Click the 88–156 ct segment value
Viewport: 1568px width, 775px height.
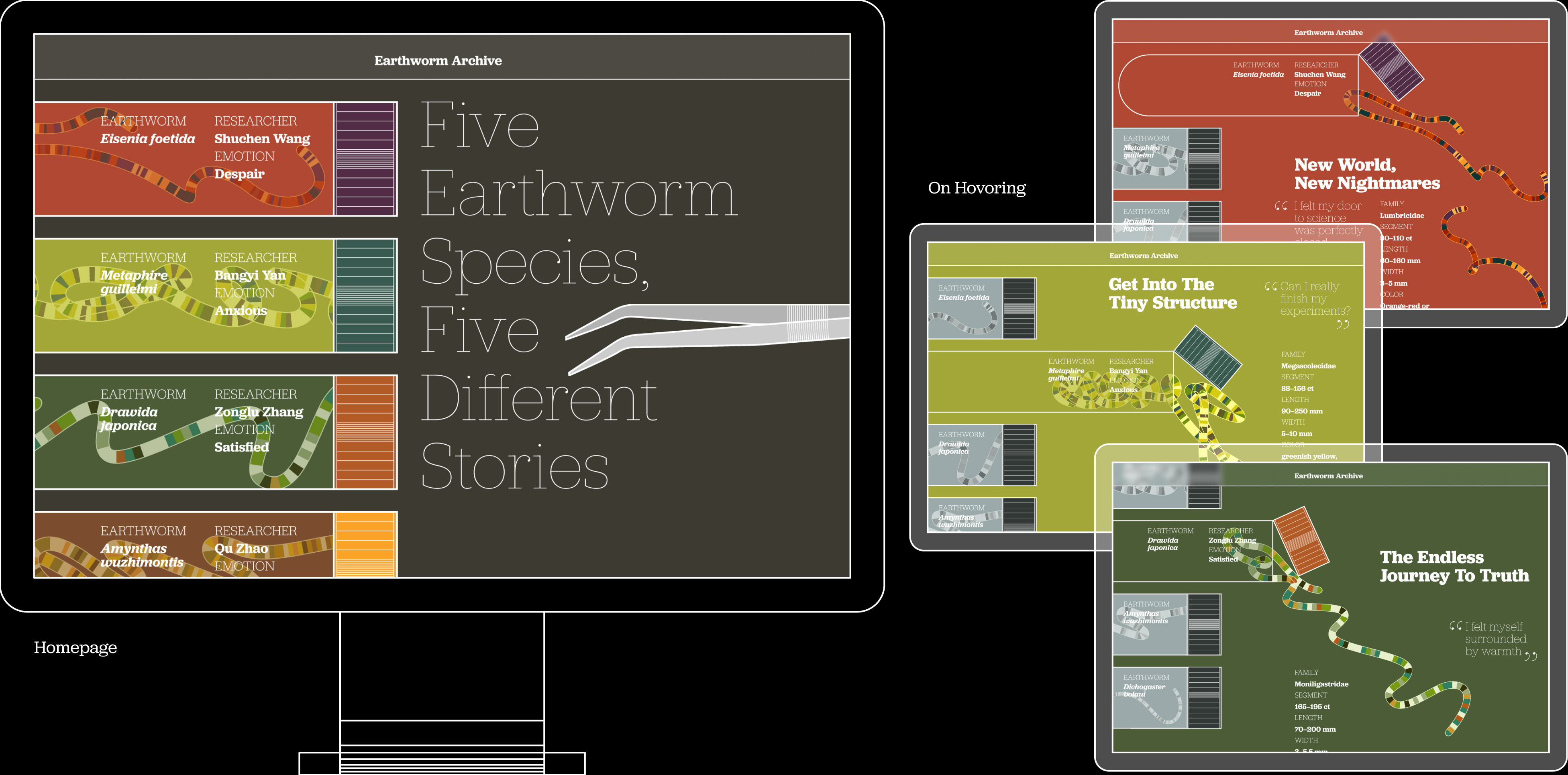[1297, 389]
